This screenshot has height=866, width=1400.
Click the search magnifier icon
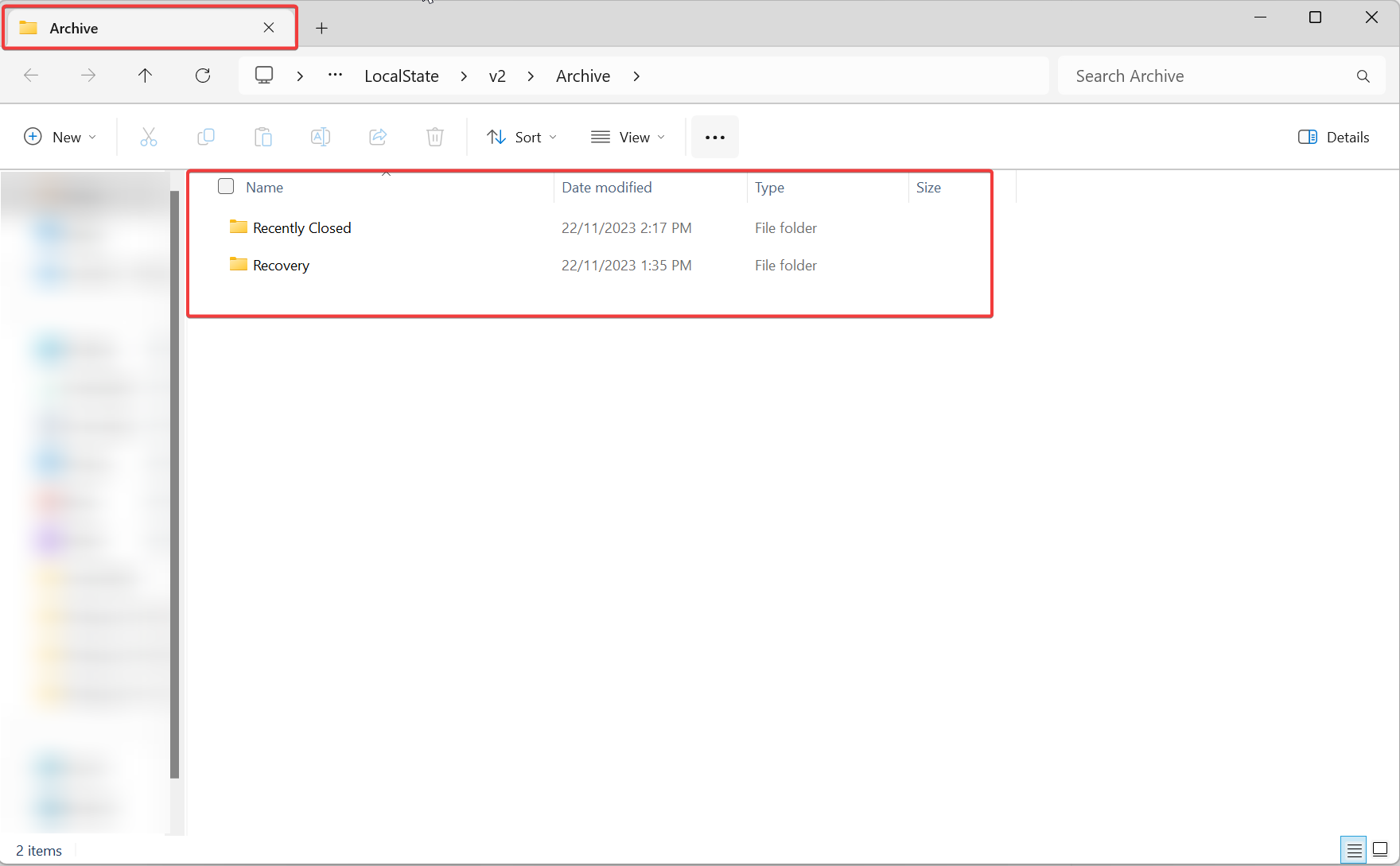[1363, 76]
